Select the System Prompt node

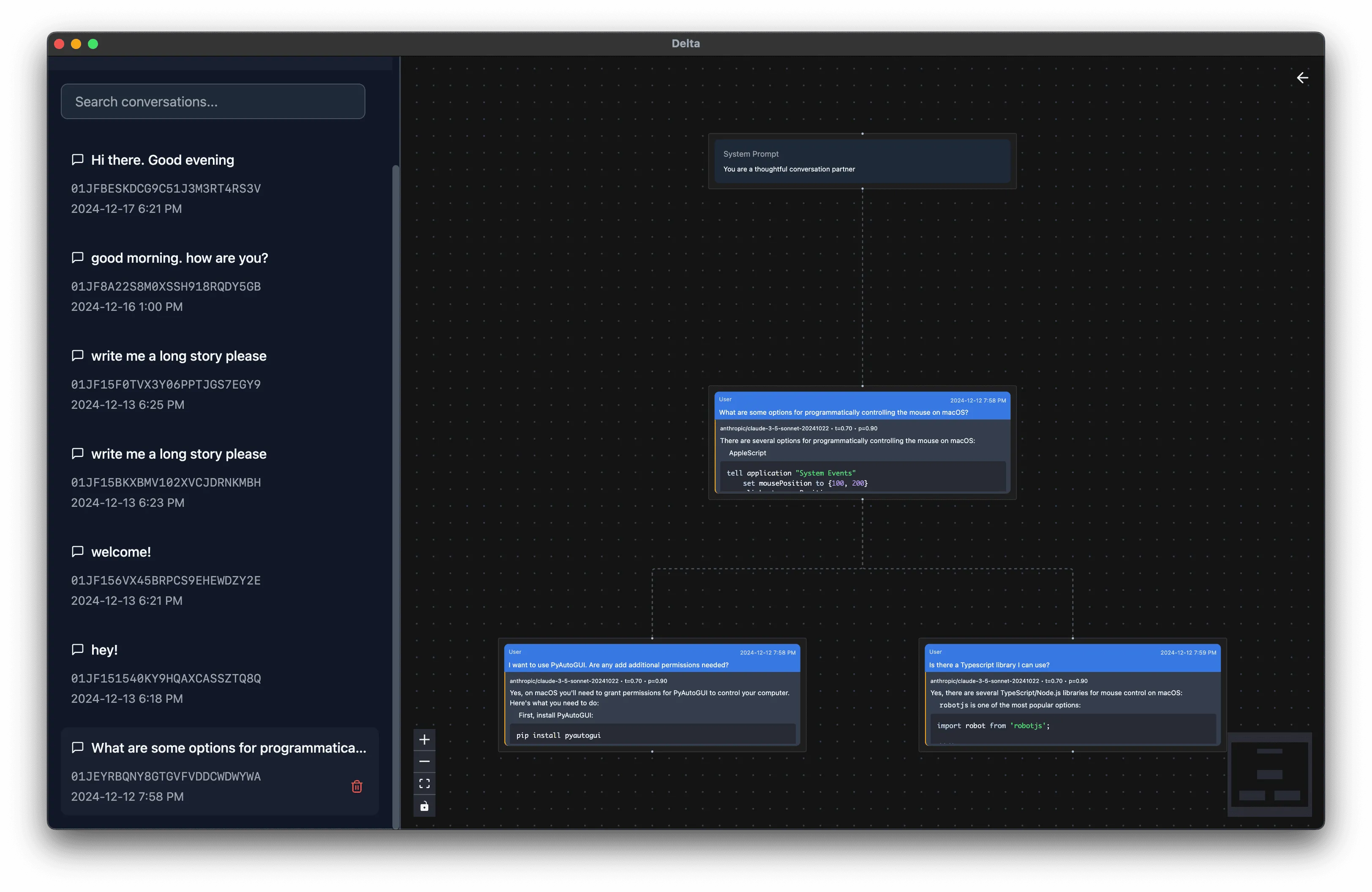click(862, 161)
